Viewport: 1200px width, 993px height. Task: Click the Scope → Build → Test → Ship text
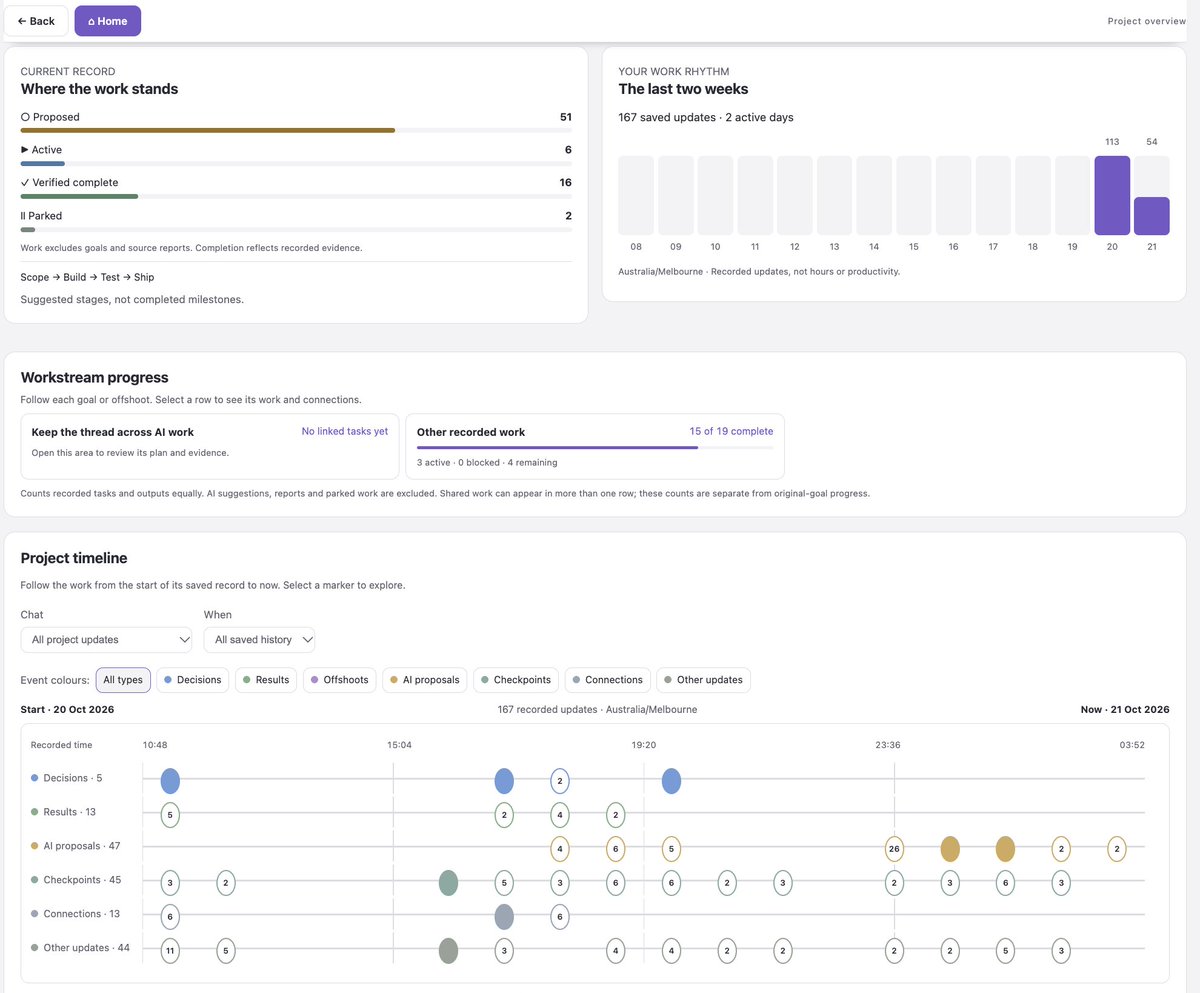click(x=87, y=277)
